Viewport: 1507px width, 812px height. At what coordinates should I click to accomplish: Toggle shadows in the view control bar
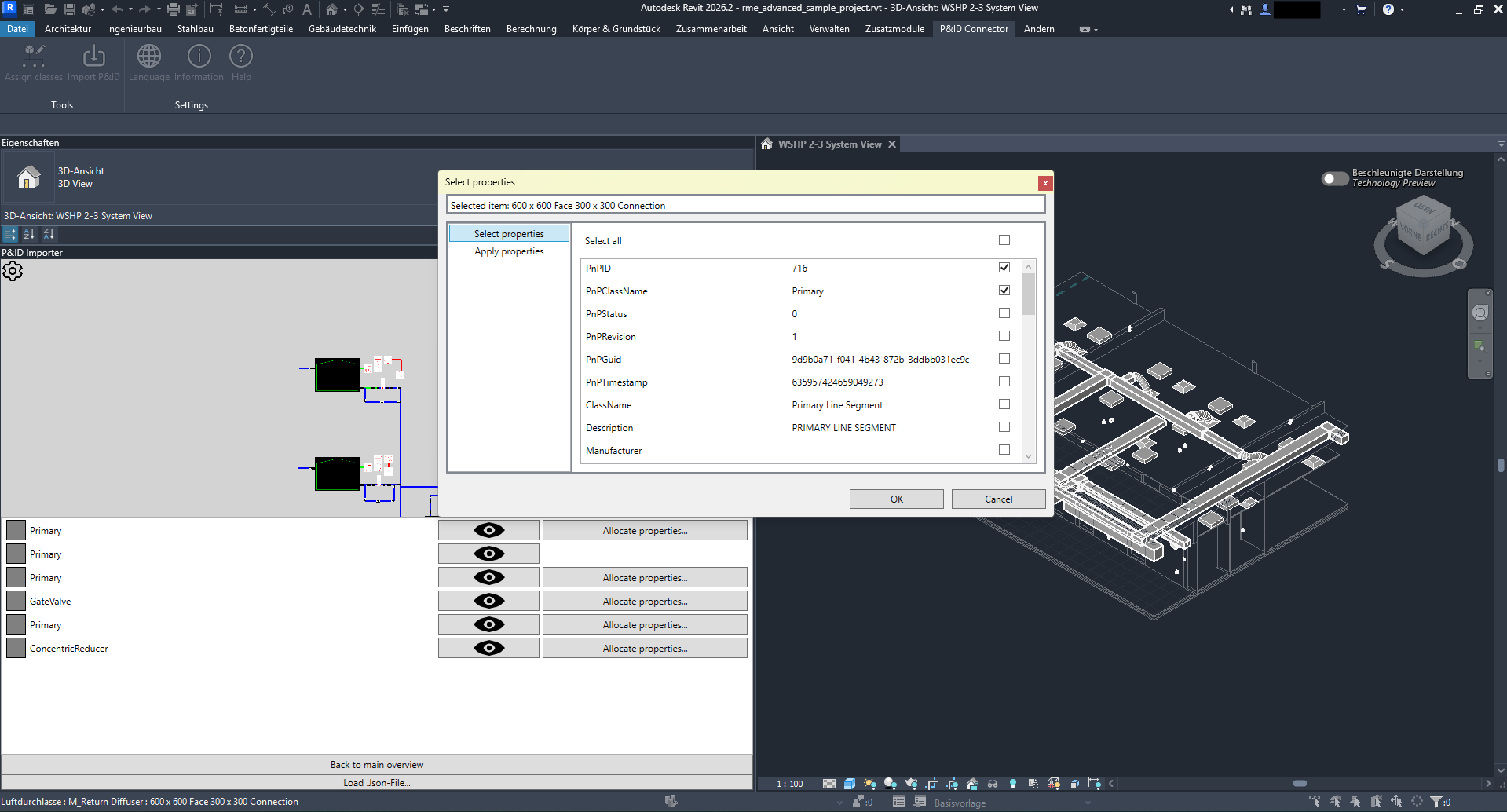tap(890, 783)
